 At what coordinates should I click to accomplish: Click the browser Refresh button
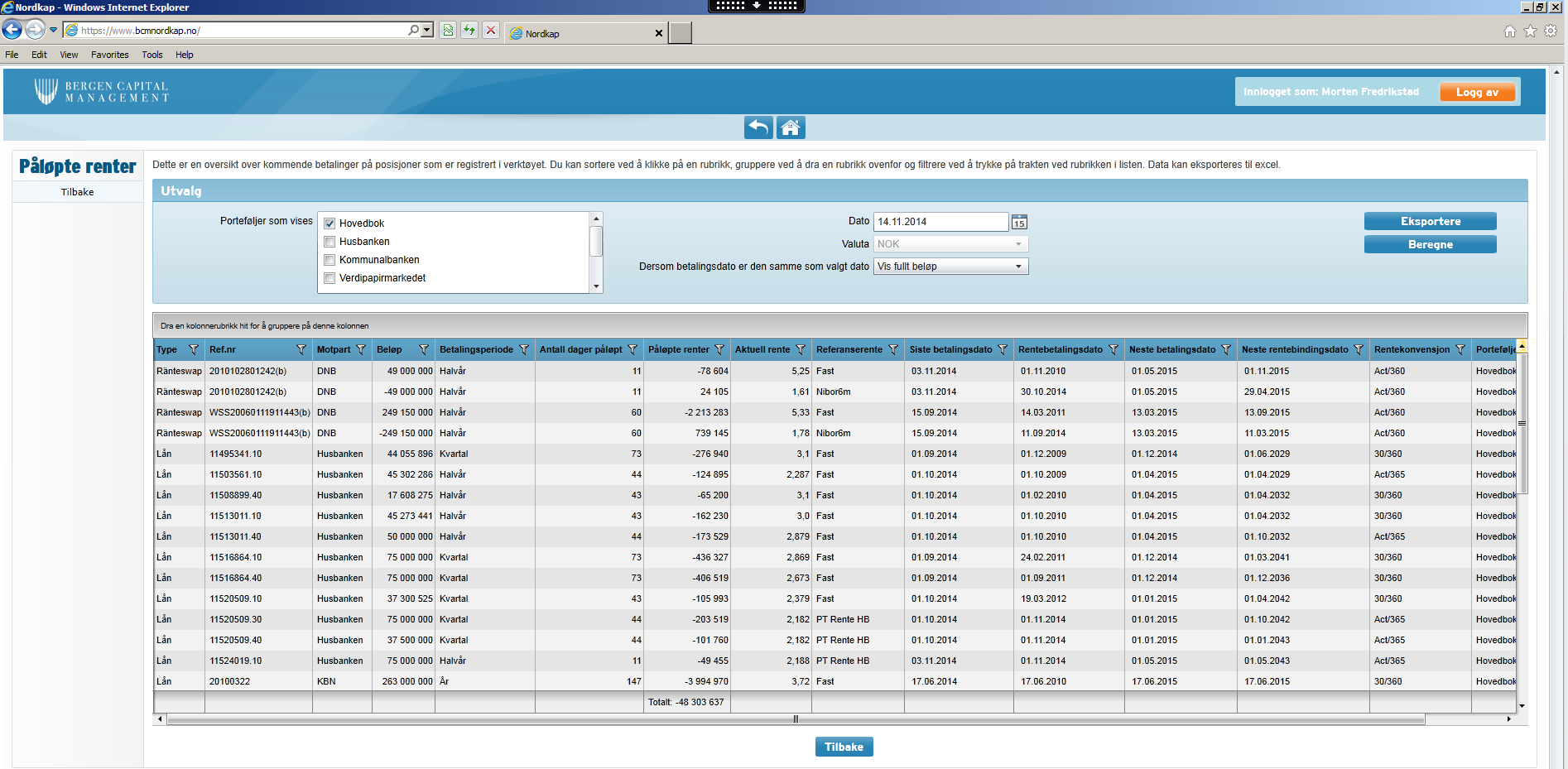pyautogui.click(x=469, y=30)
